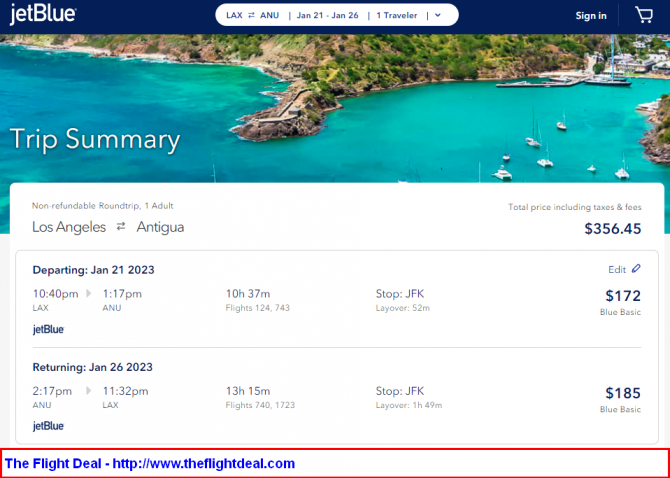Click the 2:17pm return departure time
Viewport: 670px width, 478px height.
click(x=53, y=391)
